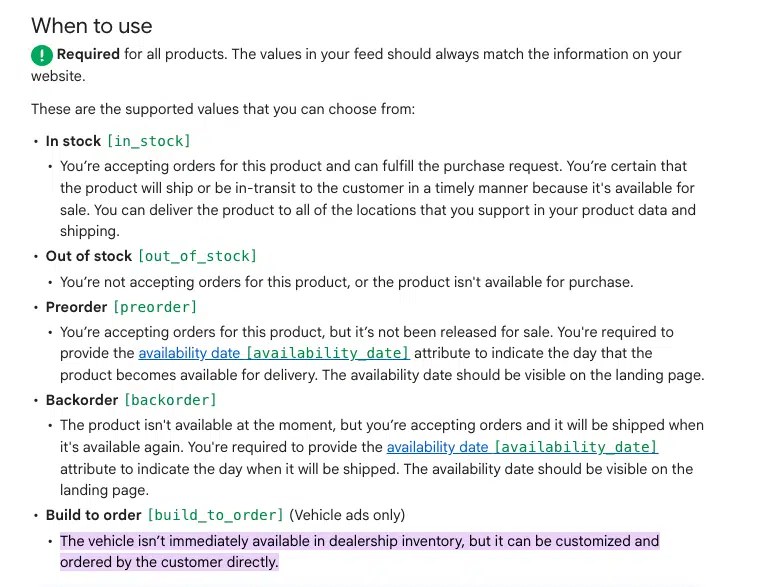Screen dimensions: 772x587
Task: Click the [build_to_order] code value
Action: 215,516
